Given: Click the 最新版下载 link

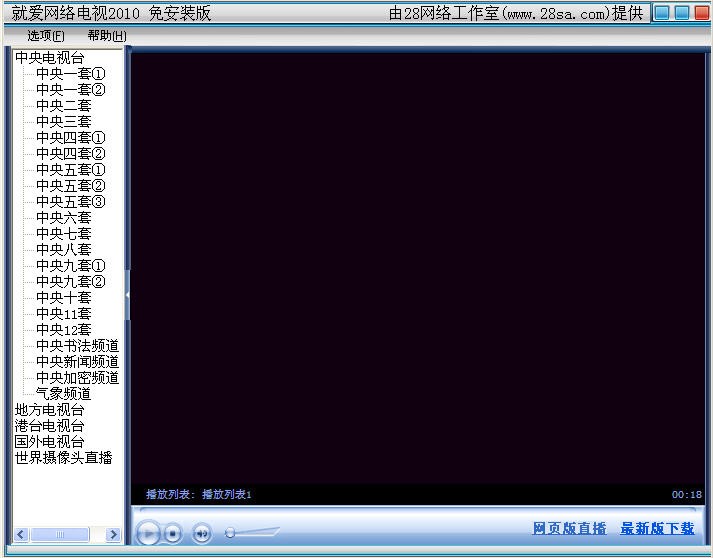Looking at the screenshot, I should click(x=657, y=528).
